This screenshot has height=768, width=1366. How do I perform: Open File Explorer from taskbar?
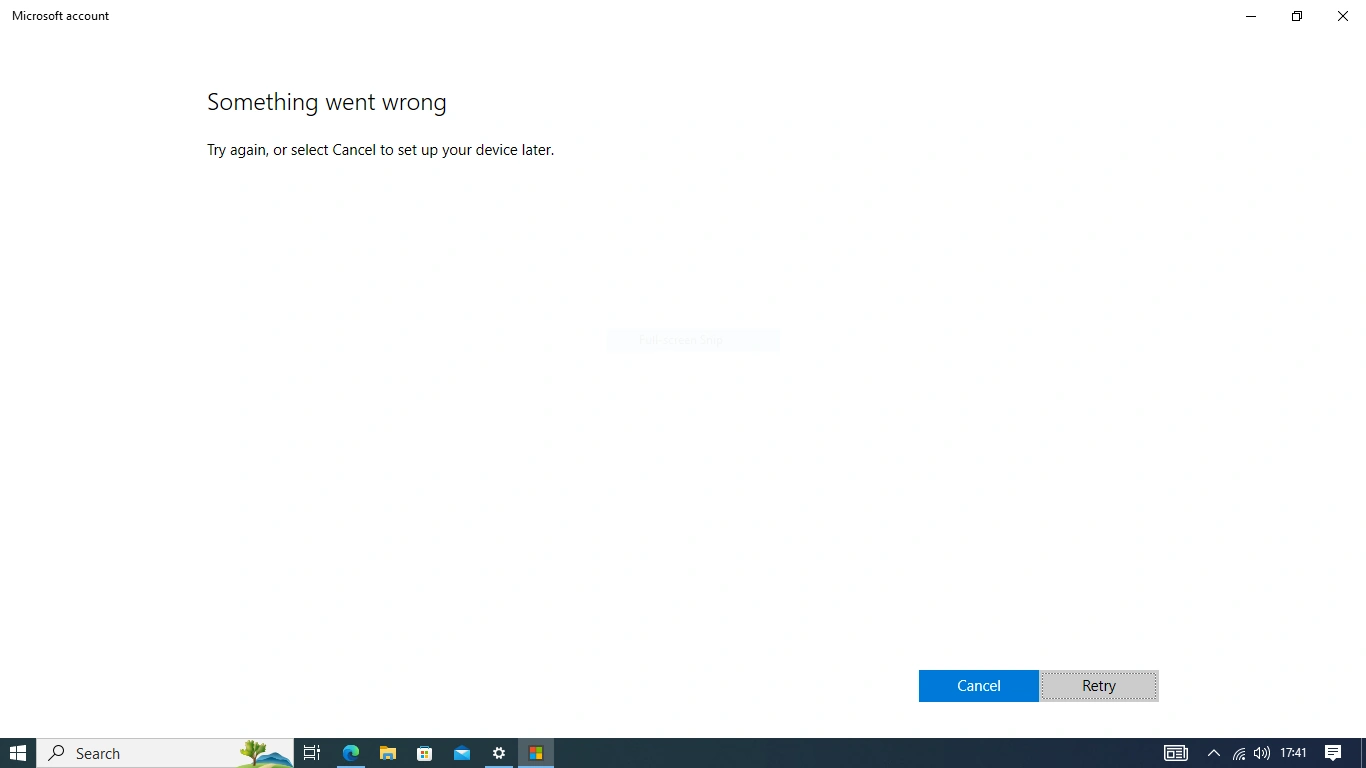pyautogui.click(x=388, y=753)
